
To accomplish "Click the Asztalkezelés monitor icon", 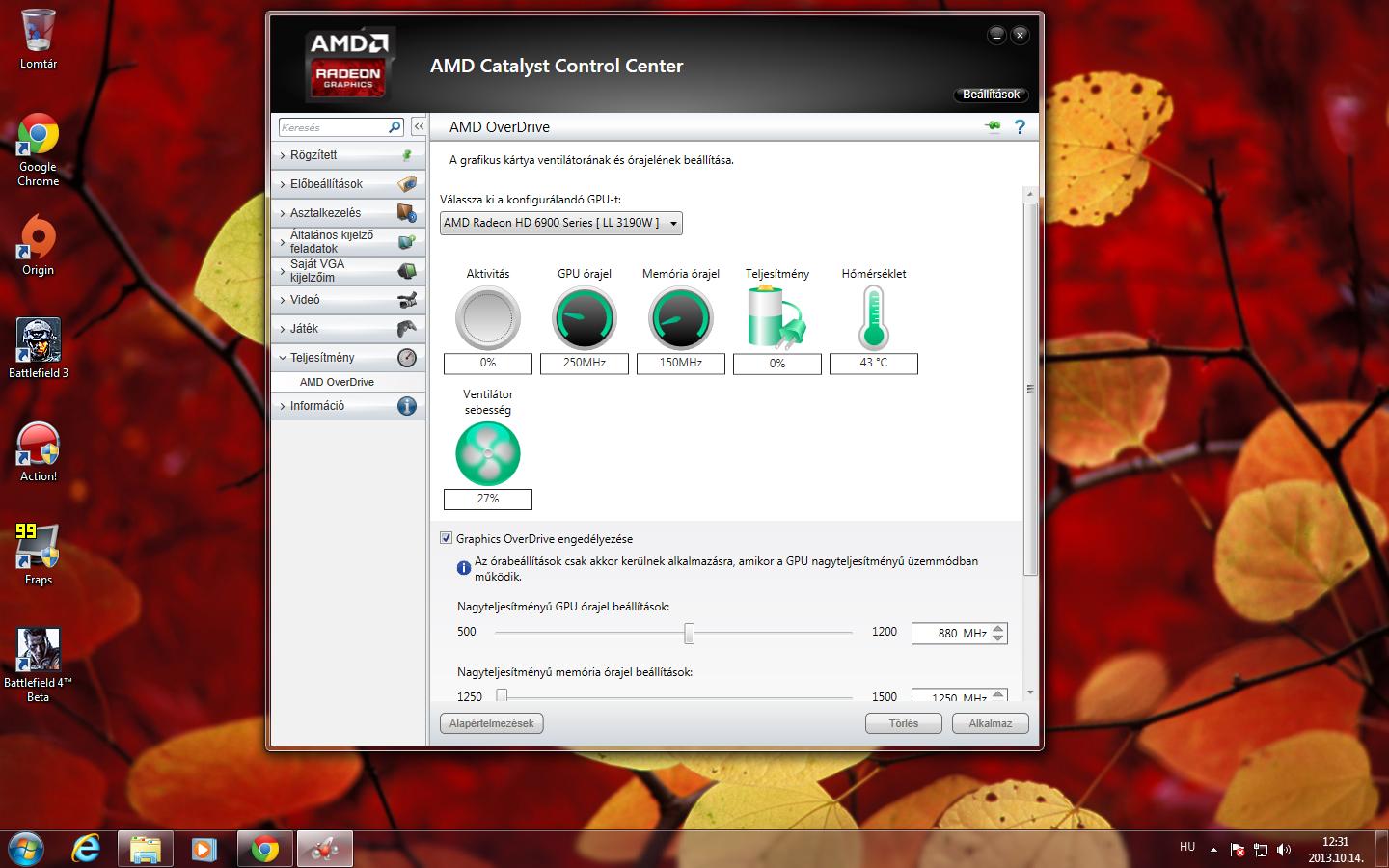I will (x=407, y=213).
